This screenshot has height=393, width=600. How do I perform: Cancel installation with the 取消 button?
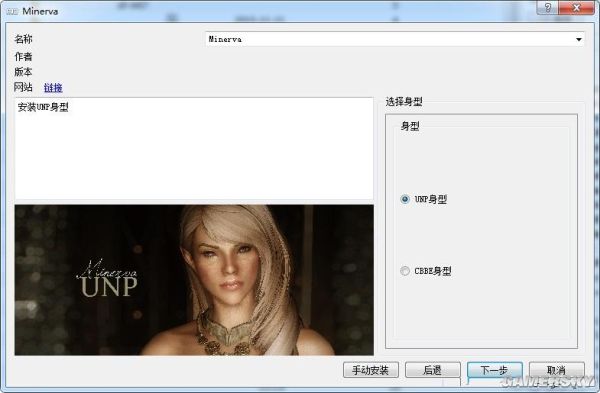pyautogui.click(x=557, y=370)
